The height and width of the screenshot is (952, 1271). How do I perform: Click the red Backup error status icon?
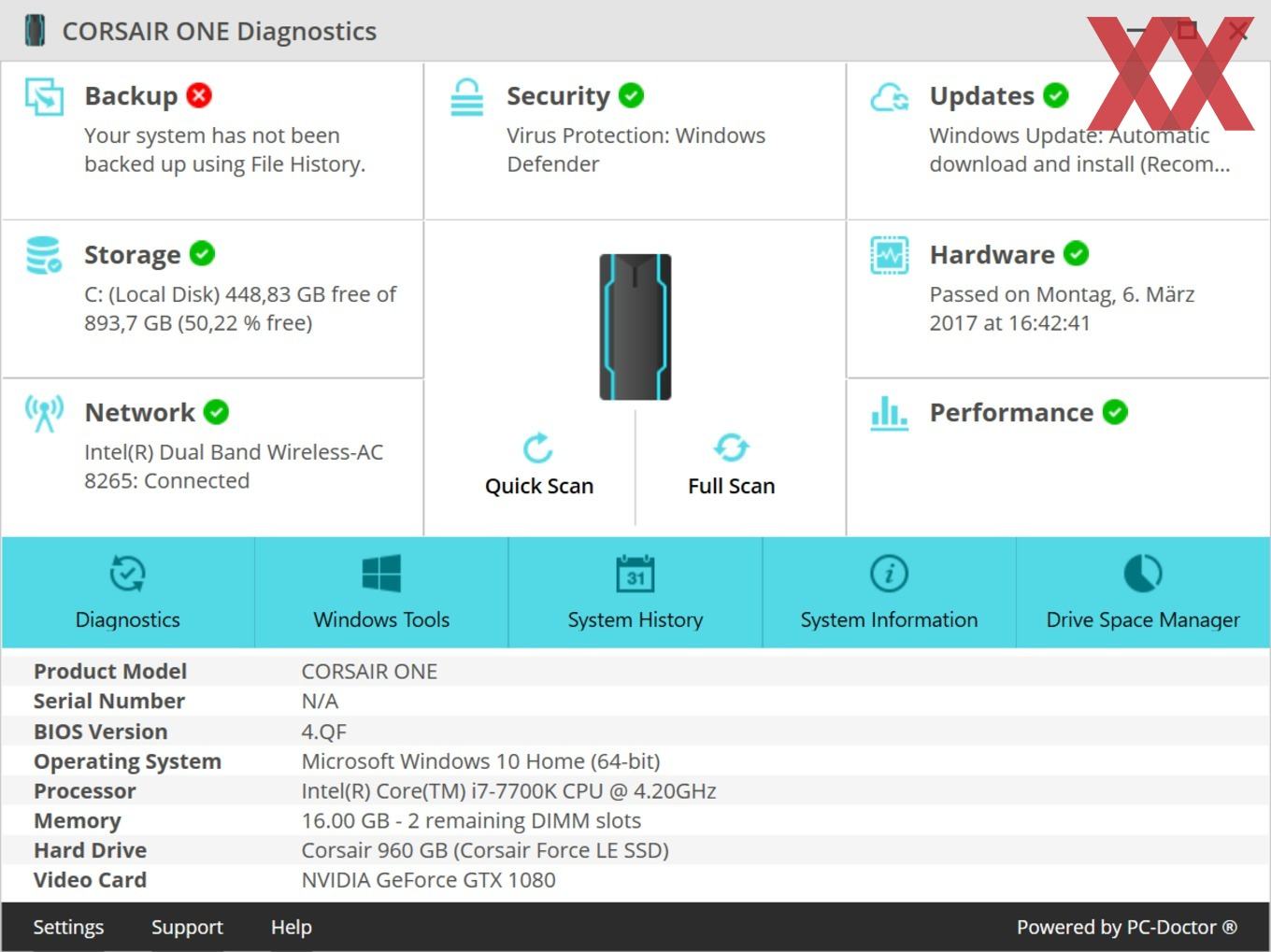(x=199, y=95)
